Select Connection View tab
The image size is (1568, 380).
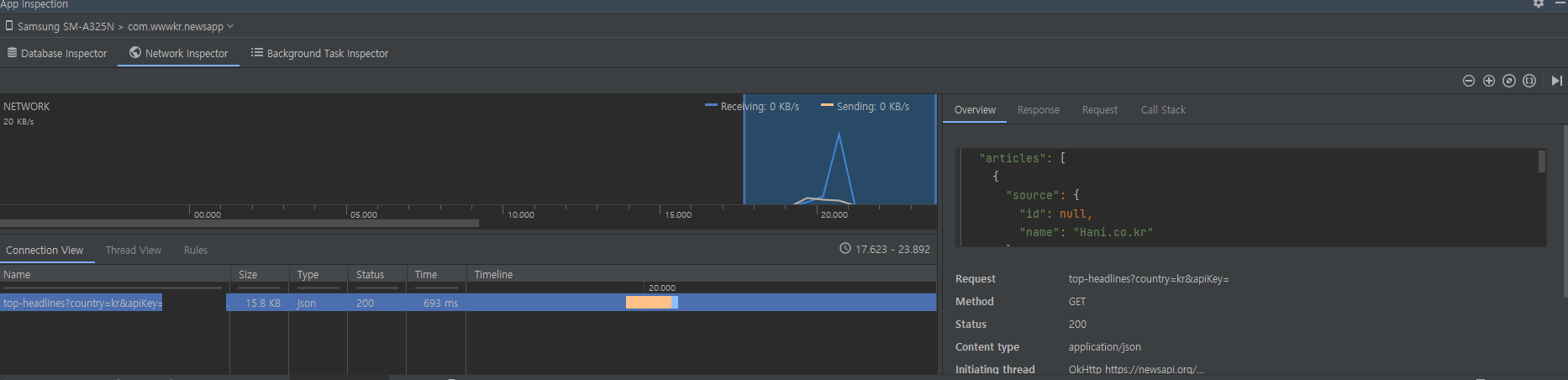[x=45, y=250]
